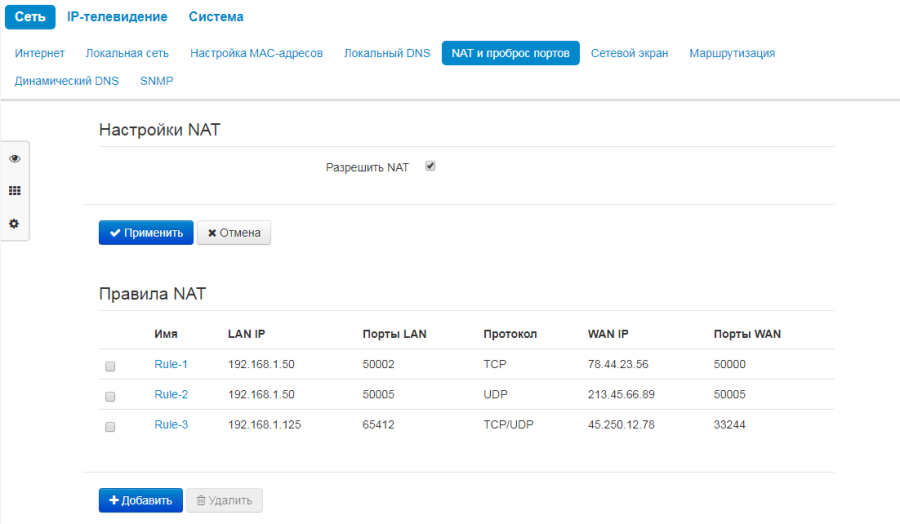The image size is (900, 524).
Task: Click the eye icon in left sidebar
Action: point(14,159)
